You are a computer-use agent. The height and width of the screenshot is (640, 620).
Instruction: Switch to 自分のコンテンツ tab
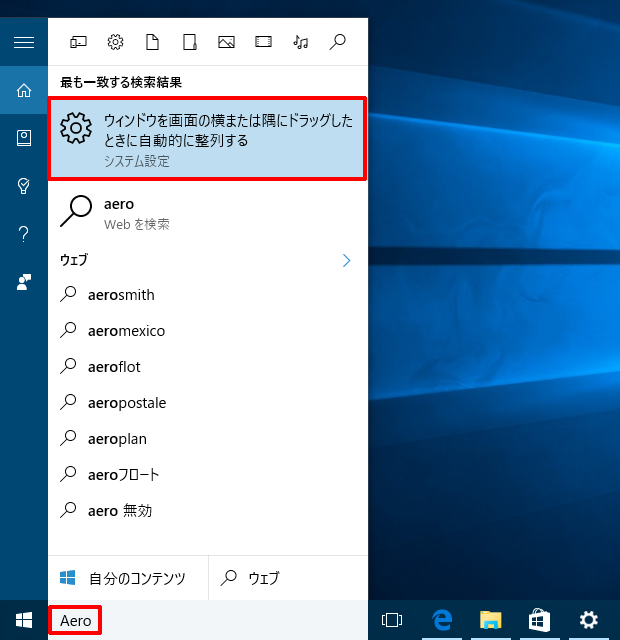click(x=128, y=578)
